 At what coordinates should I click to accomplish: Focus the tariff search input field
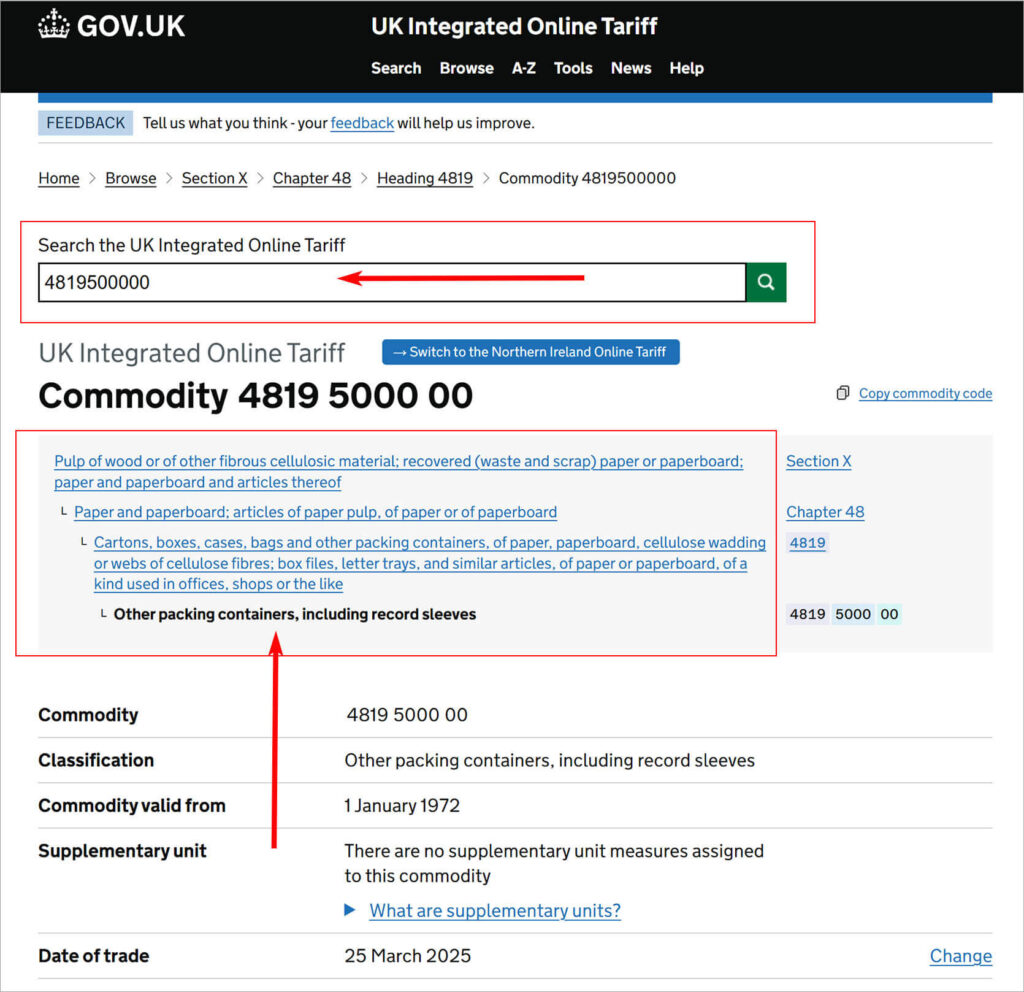392,283
